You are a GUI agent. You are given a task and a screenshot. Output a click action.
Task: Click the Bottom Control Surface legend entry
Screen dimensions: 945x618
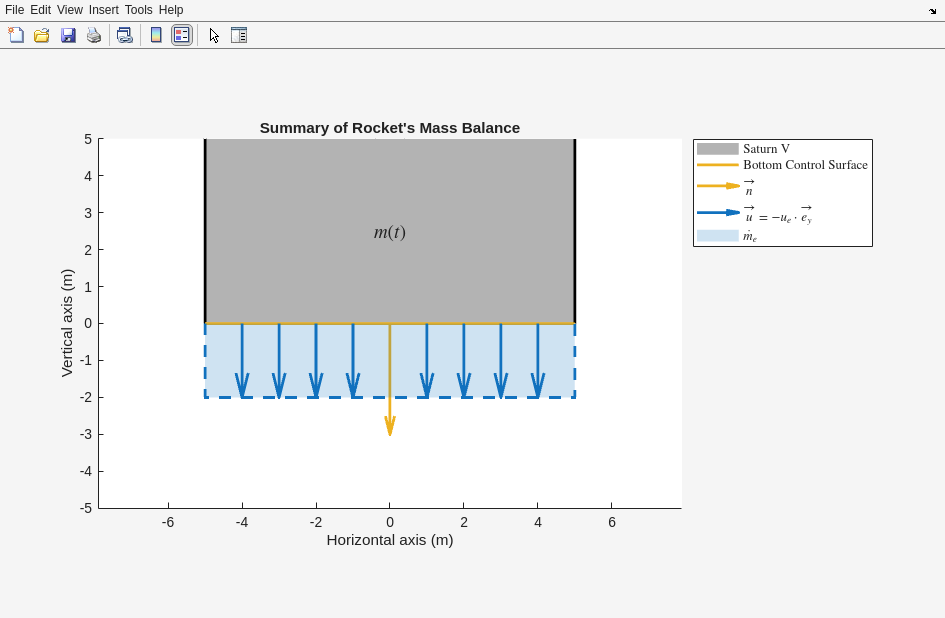tap(805, 165)
